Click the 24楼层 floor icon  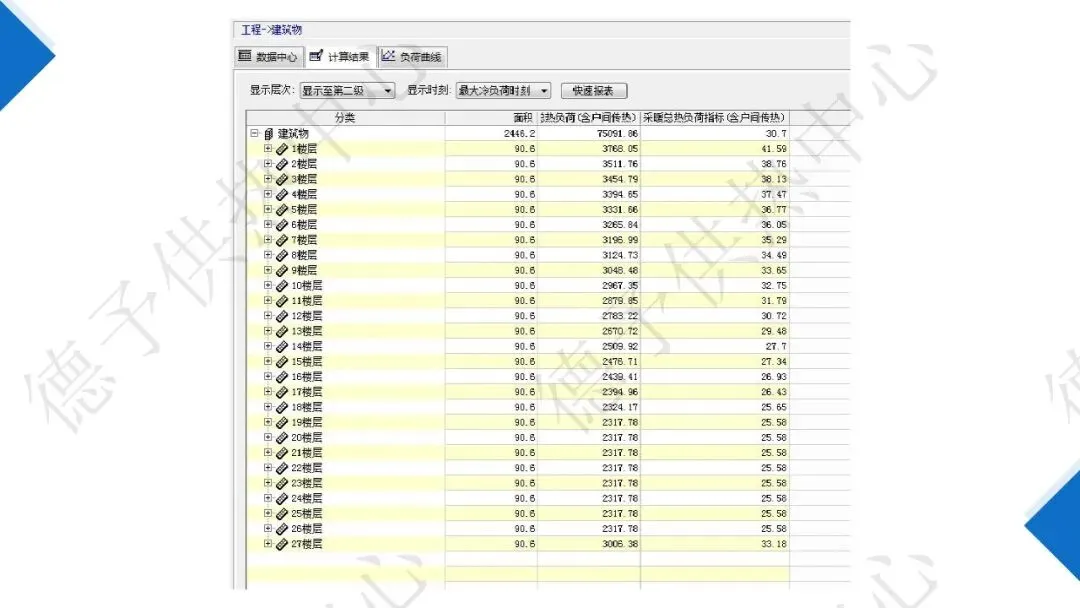pos(282,499)
